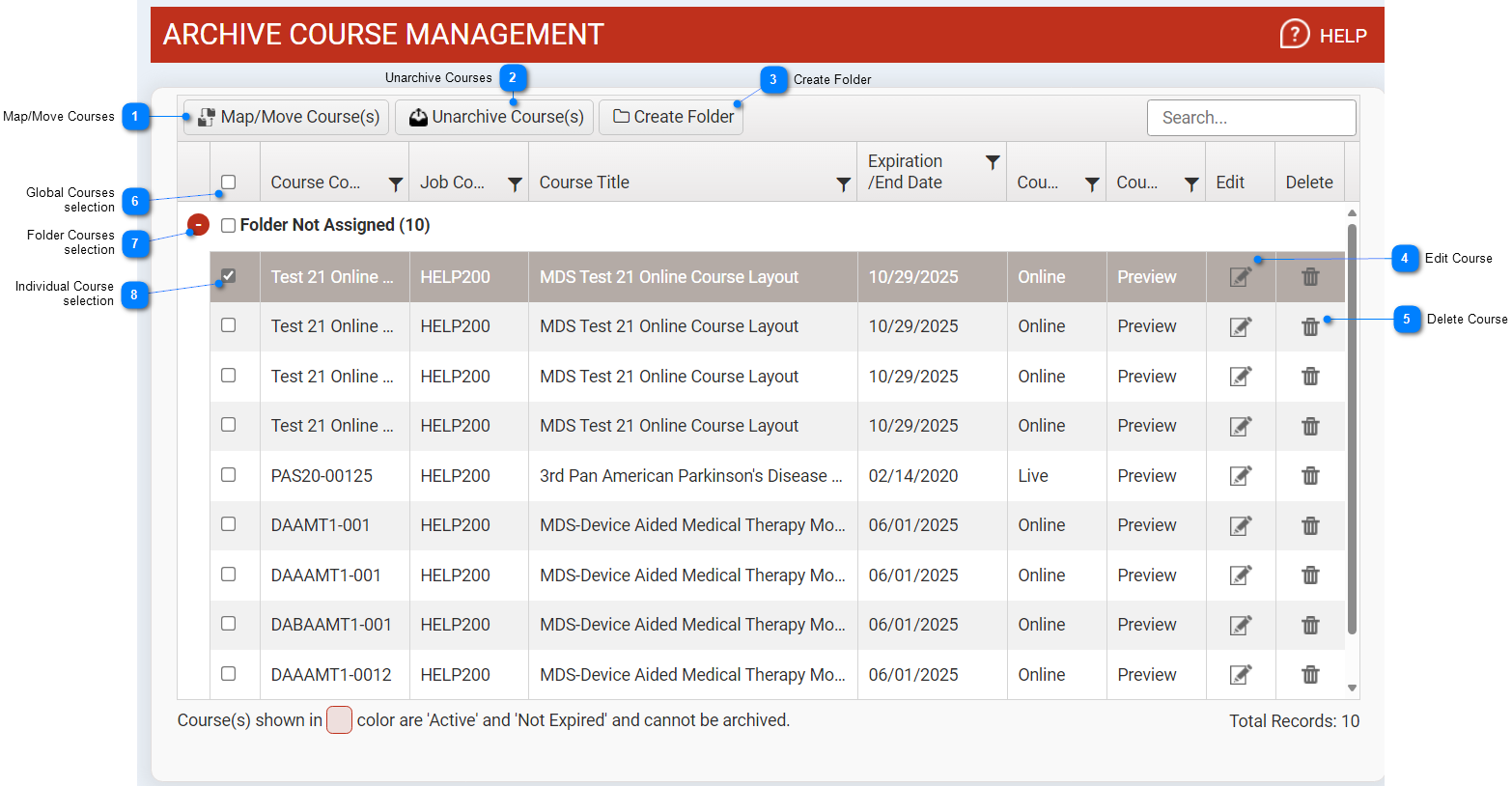Uncheck the selected Test 21 Online row
The width and height of the screenshot is (1512, 786).
pos(228,276)
